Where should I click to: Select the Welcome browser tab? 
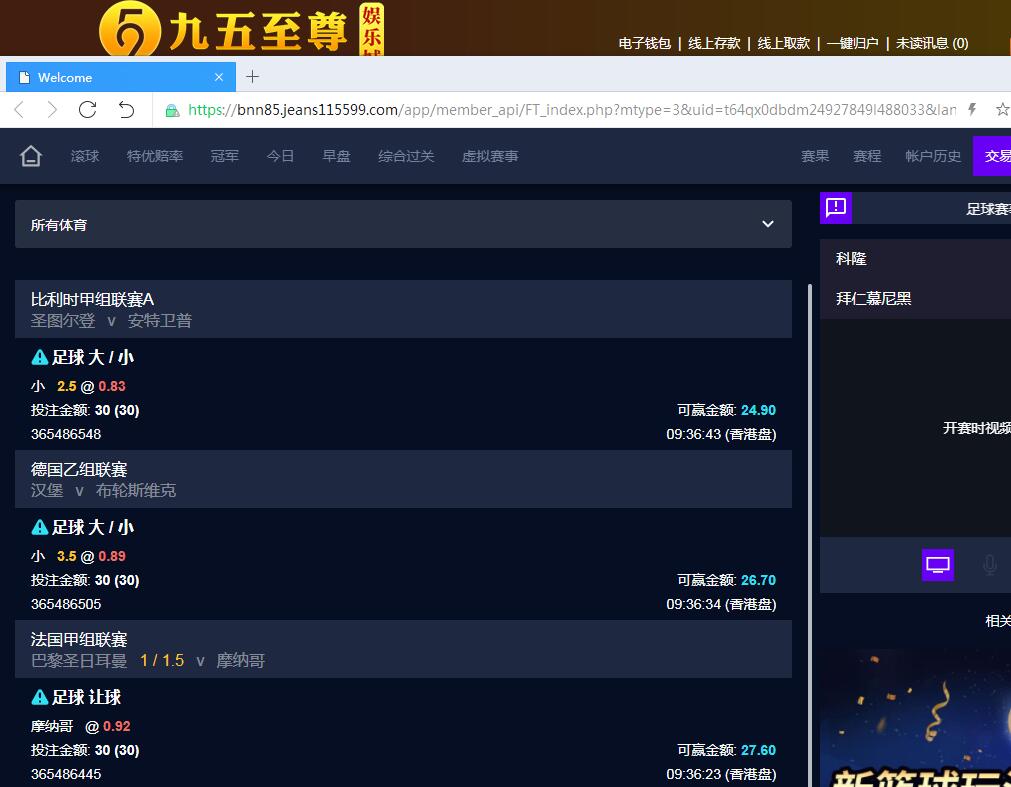coord(121,77)
